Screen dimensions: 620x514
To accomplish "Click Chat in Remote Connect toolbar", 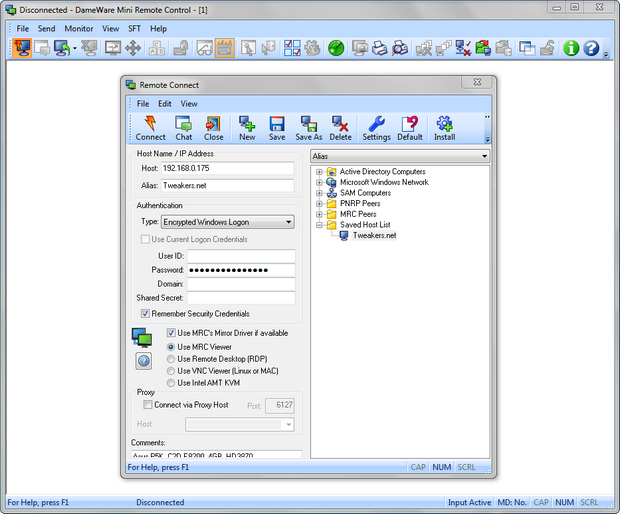I will click(183, 128).
